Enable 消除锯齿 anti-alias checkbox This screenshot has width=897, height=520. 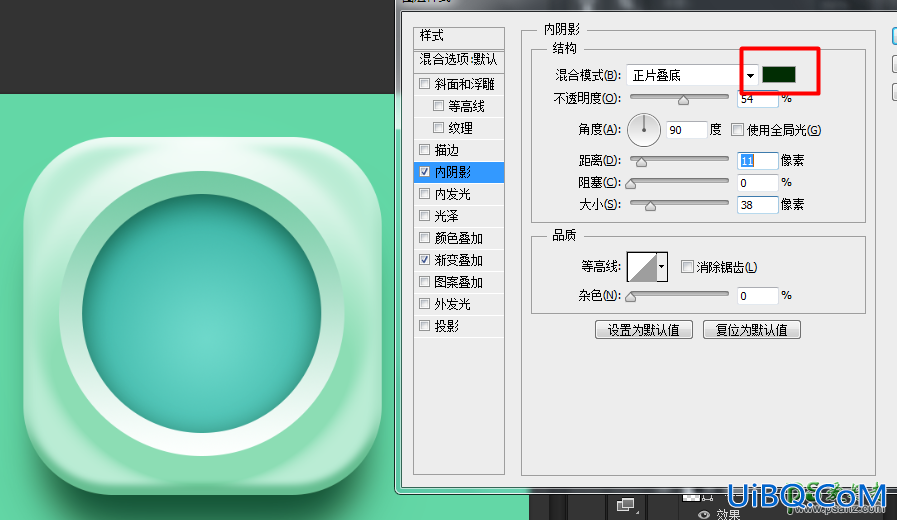point(687,267)
